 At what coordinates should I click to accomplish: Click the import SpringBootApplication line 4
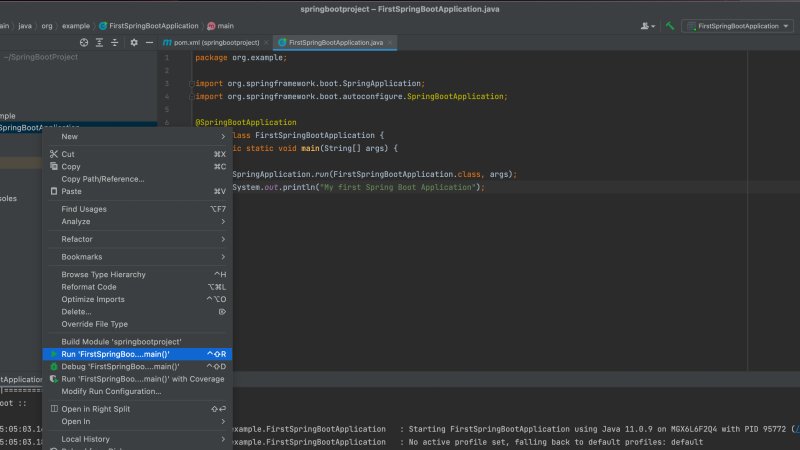352,96
